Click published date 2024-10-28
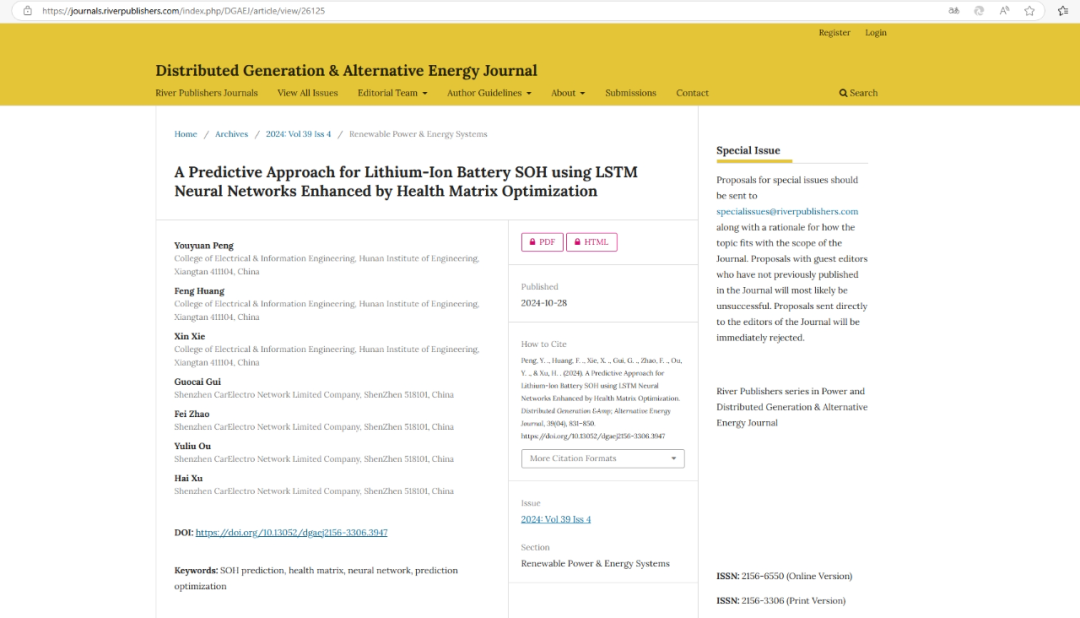Screen dimensions: 1080x618 pyautogui.click(x=543, y=303)
